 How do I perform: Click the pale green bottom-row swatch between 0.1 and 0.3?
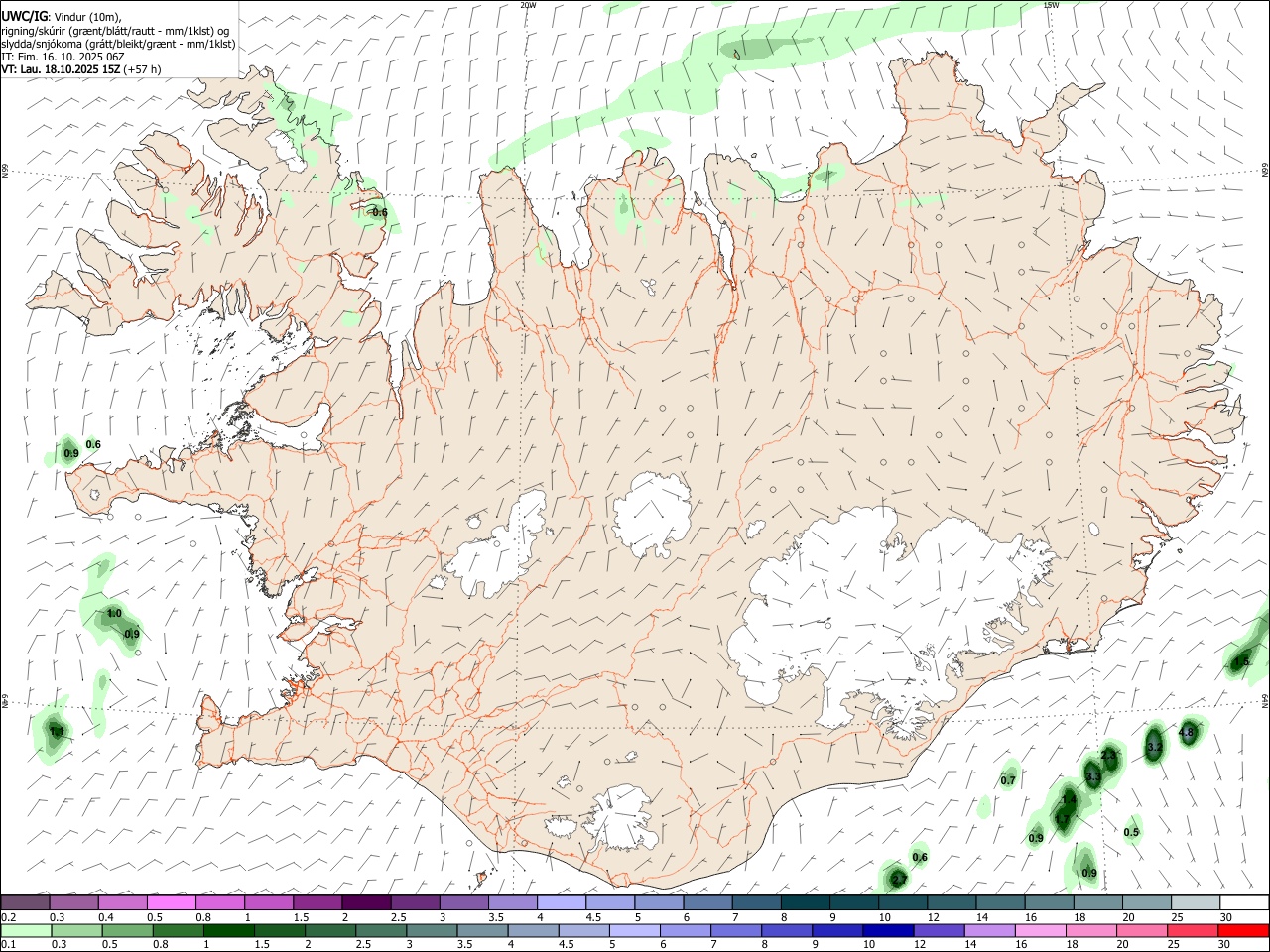point(27,930)
